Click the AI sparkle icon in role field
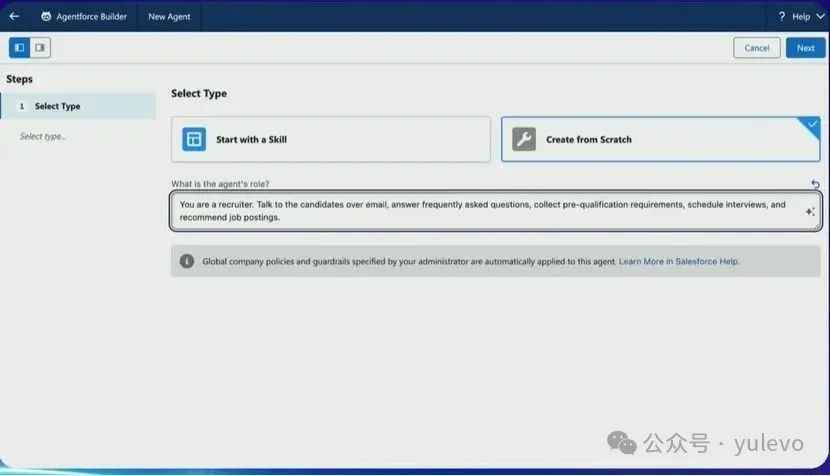This screenshot has width=830, height=476. pos(810,211)
